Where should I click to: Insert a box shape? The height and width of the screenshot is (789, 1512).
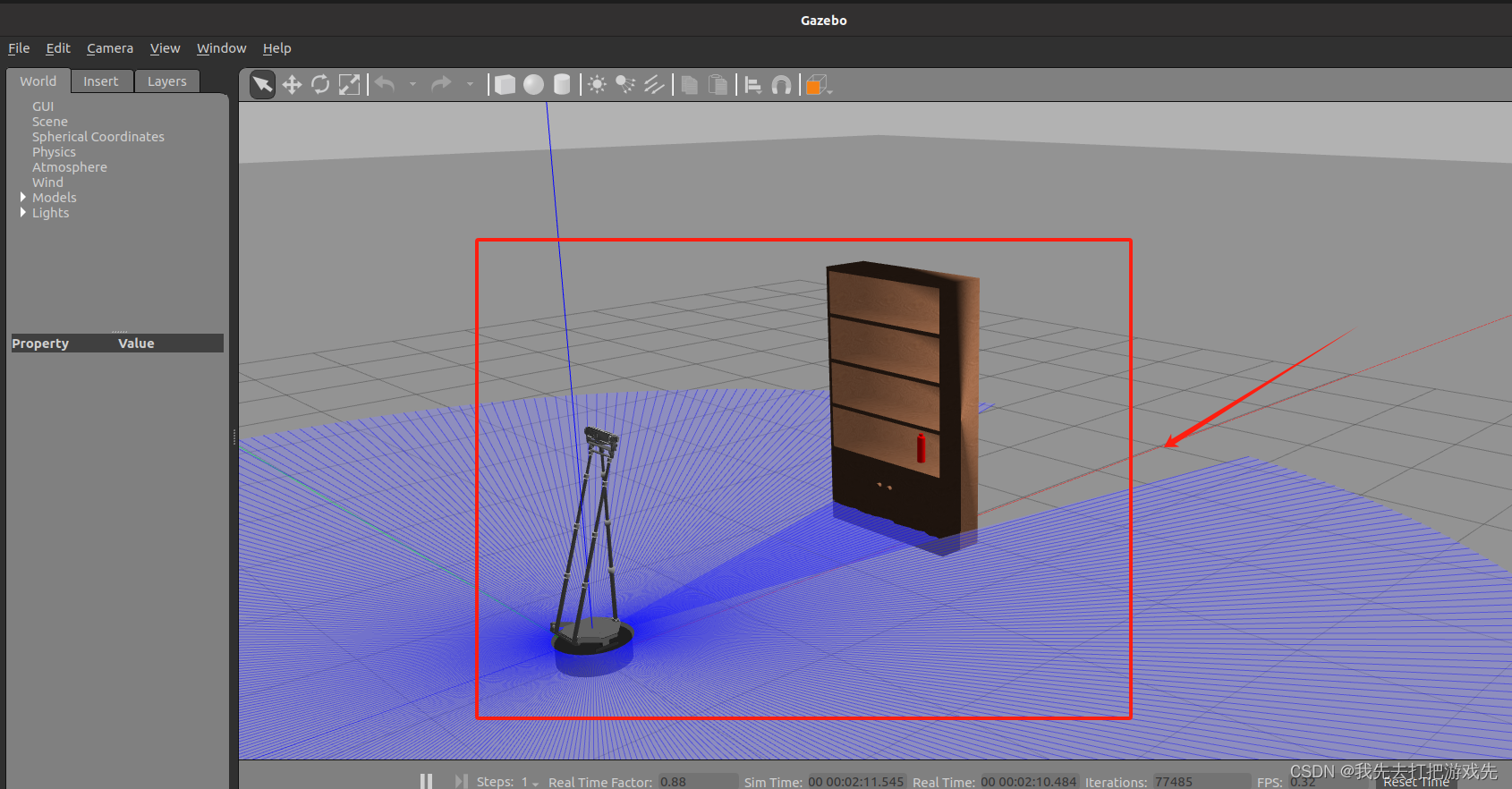click(x=505, y=85)
